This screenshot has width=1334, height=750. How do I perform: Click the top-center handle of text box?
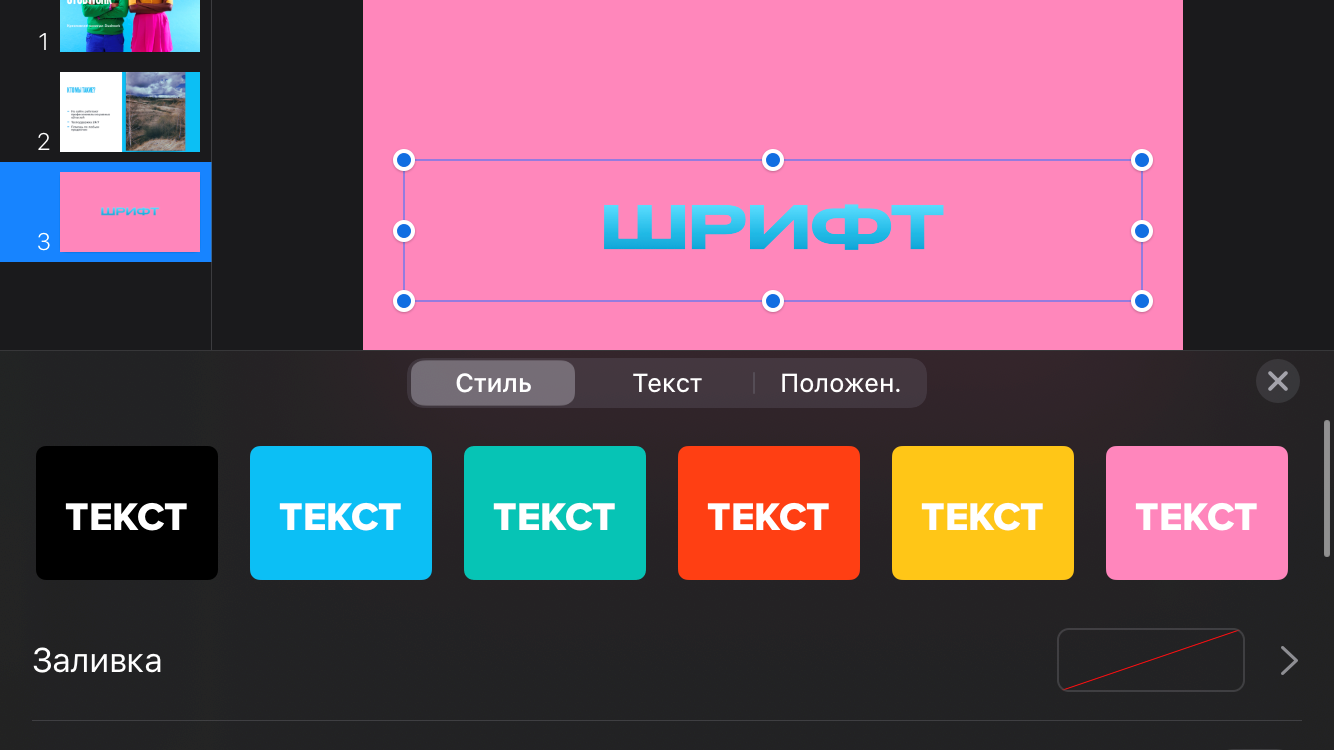point(773,160)
